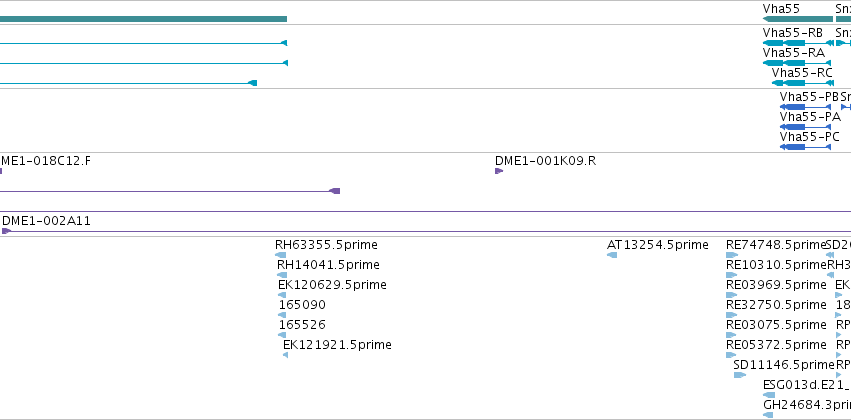Viewport: 851px width, 420px height.
Task: Click the RE74748.5prime EST arrow
Action: pyautogui.click(x=732, y=255)
